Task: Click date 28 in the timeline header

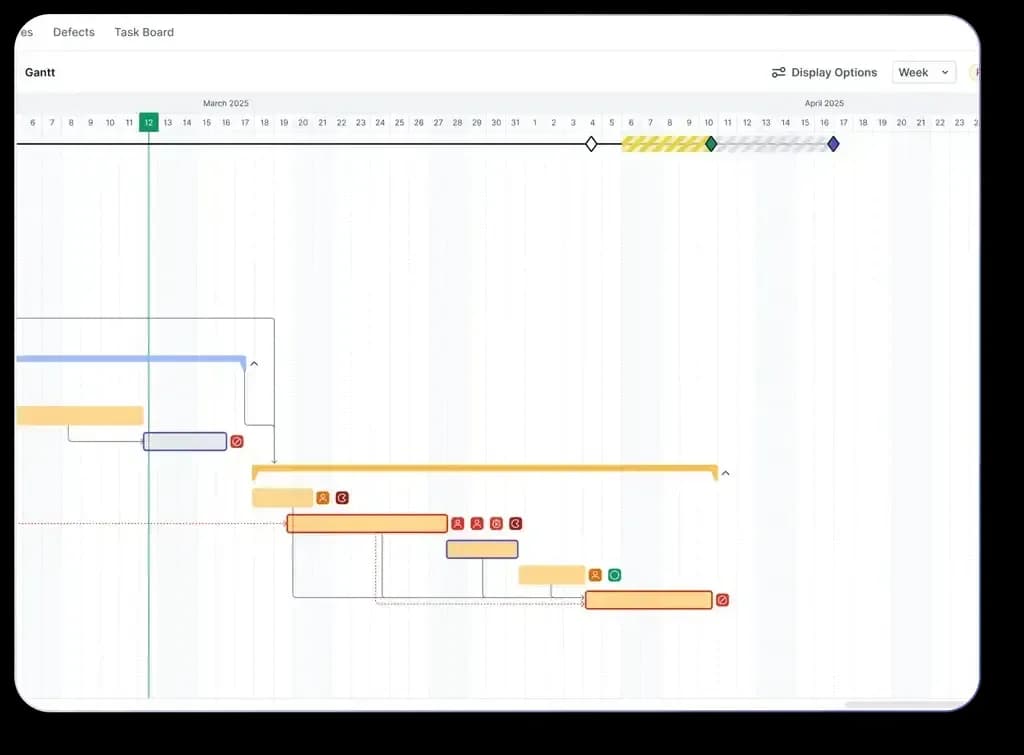Action: (x=457, y=122)
